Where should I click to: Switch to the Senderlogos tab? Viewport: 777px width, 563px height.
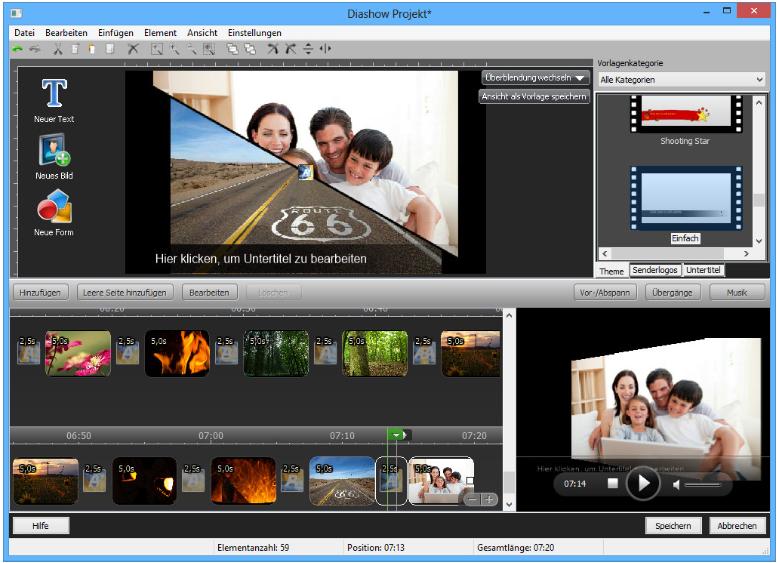[x=655, y=271]
